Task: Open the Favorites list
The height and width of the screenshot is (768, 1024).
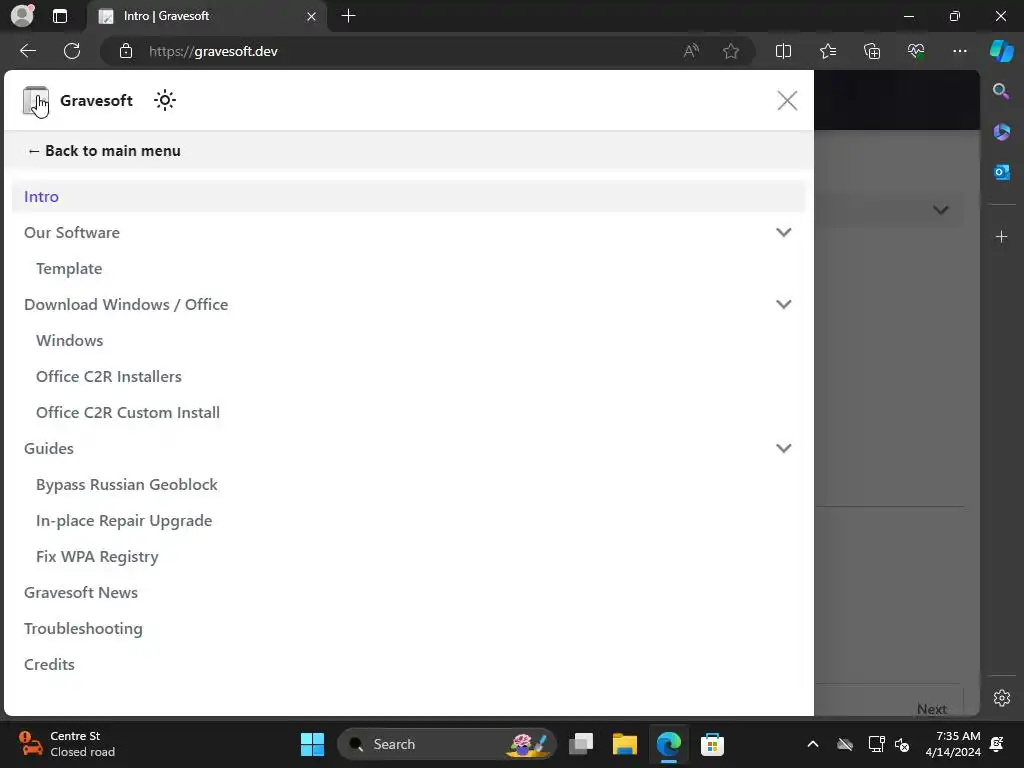Action: 827,51
